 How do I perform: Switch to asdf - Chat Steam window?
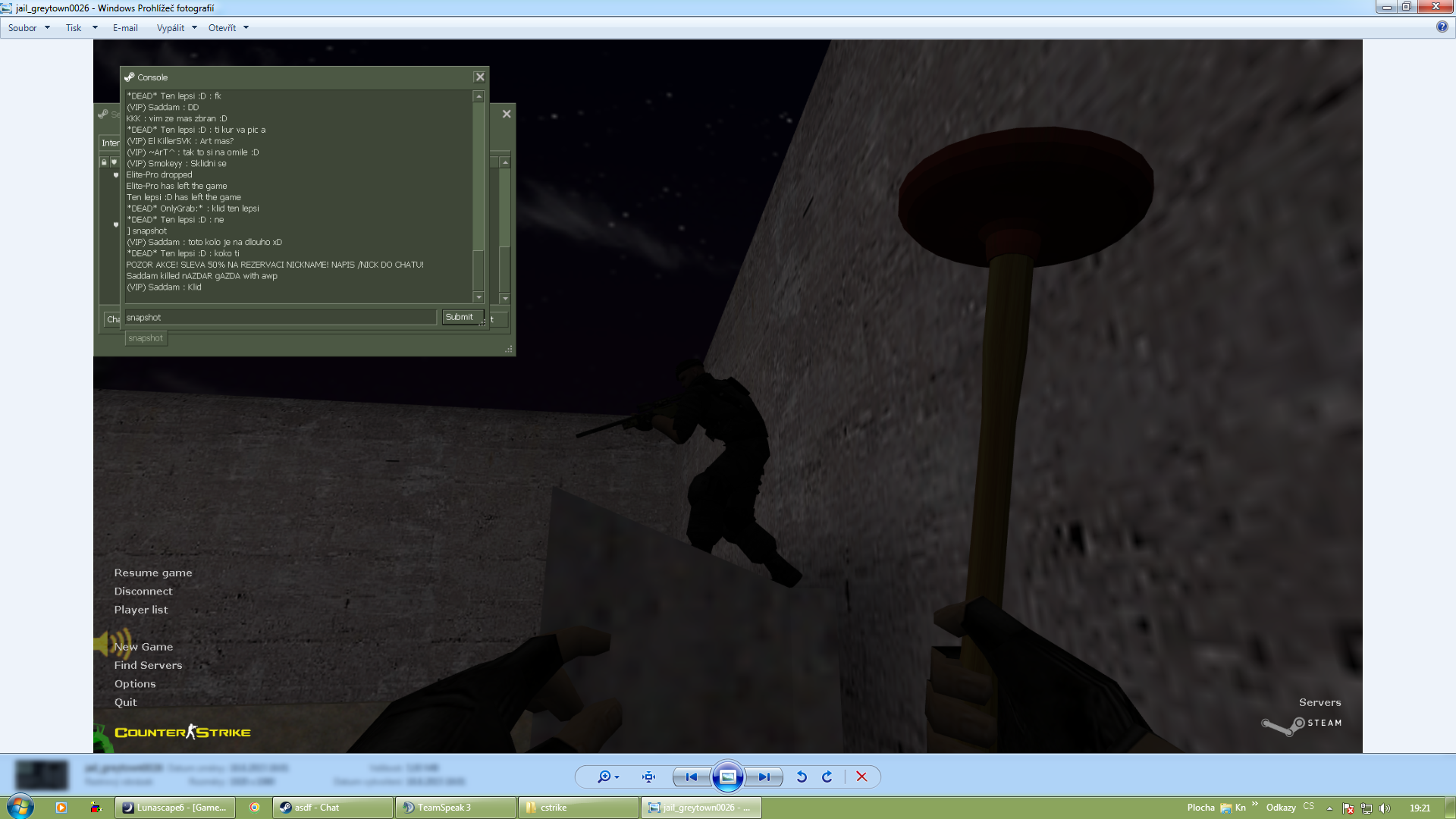coord(334,808)
